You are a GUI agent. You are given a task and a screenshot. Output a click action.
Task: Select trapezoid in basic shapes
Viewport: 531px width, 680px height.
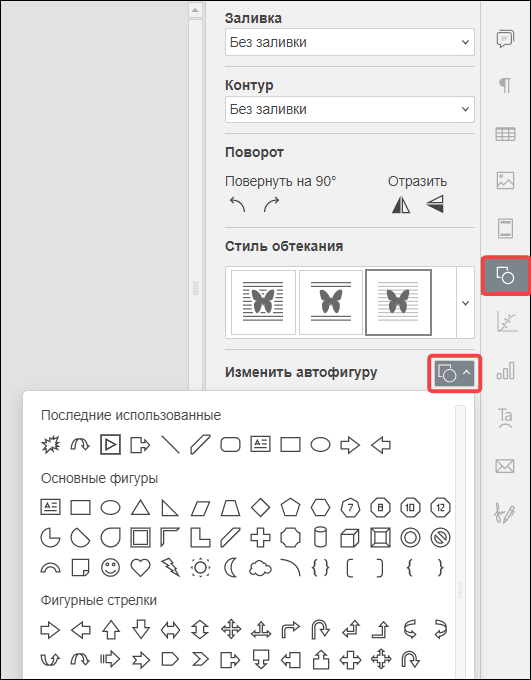pyautogui.click(x=230, y=507)
